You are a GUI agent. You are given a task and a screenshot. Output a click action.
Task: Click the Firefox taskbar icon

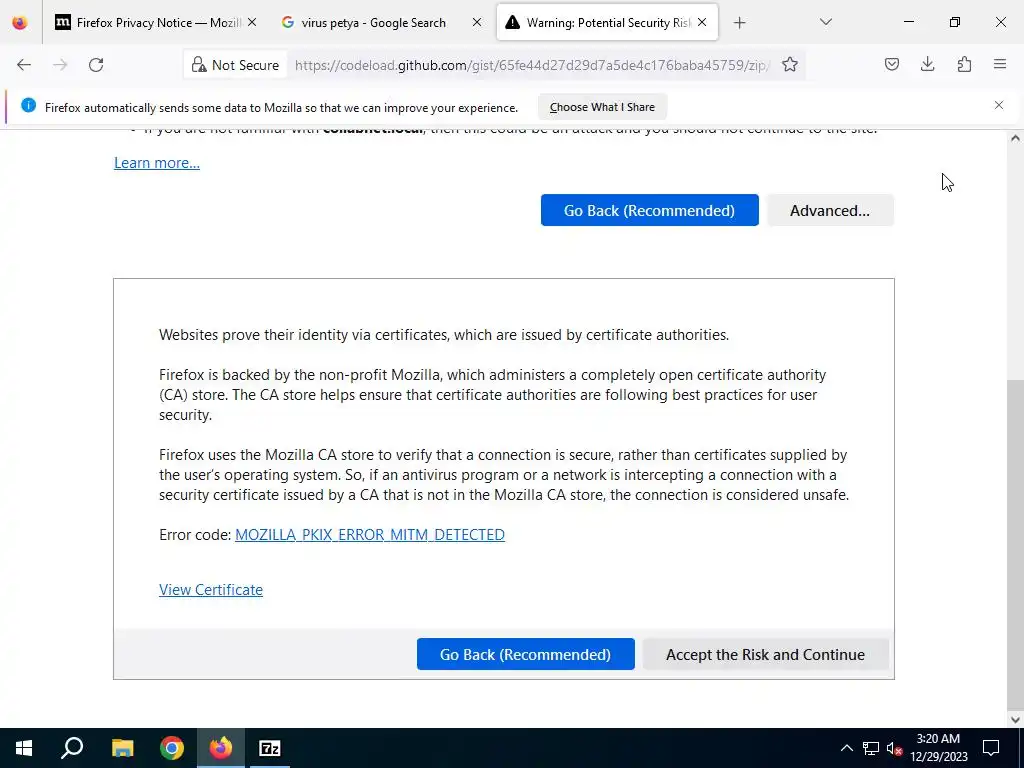pos(221,748)
